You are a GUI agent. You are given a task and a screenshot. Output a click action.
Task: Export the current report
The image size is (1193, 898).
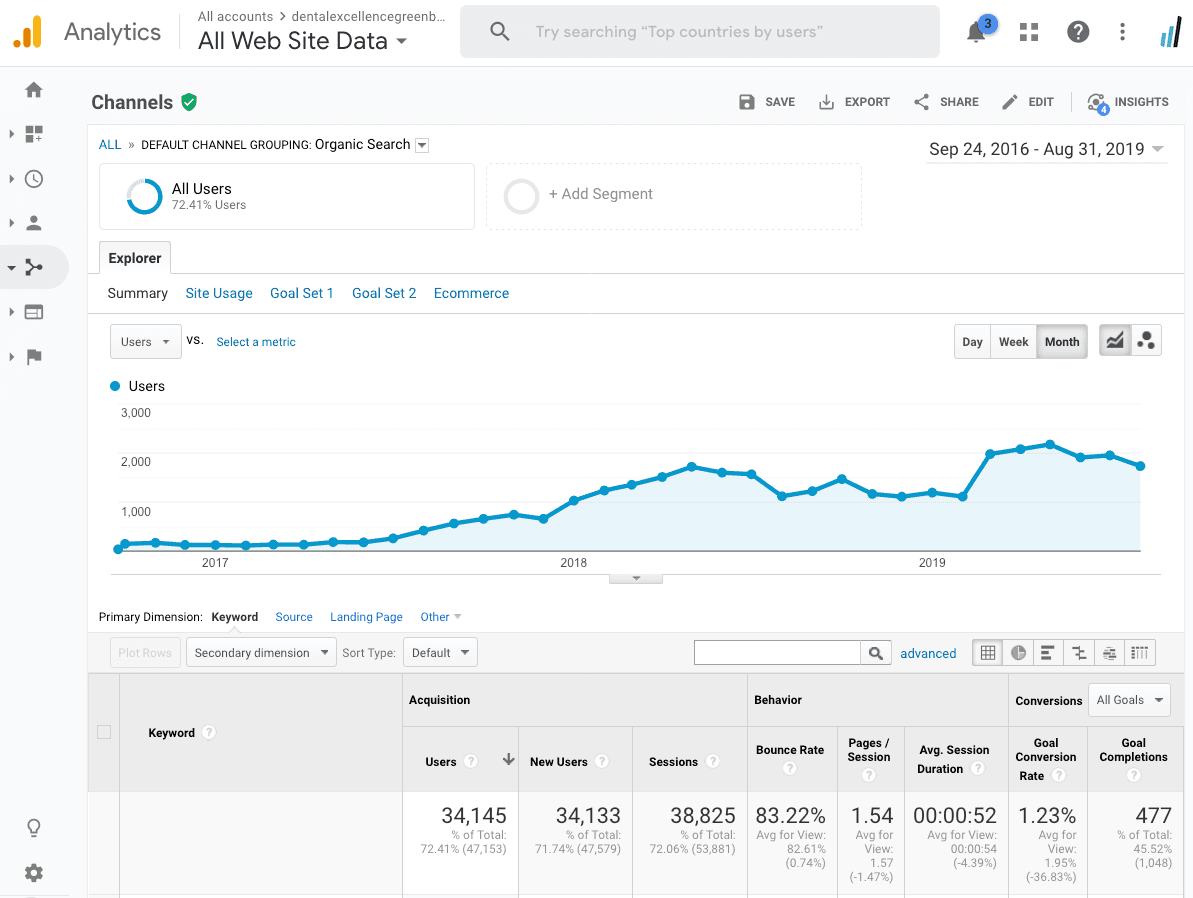click(x=854, y=101)
